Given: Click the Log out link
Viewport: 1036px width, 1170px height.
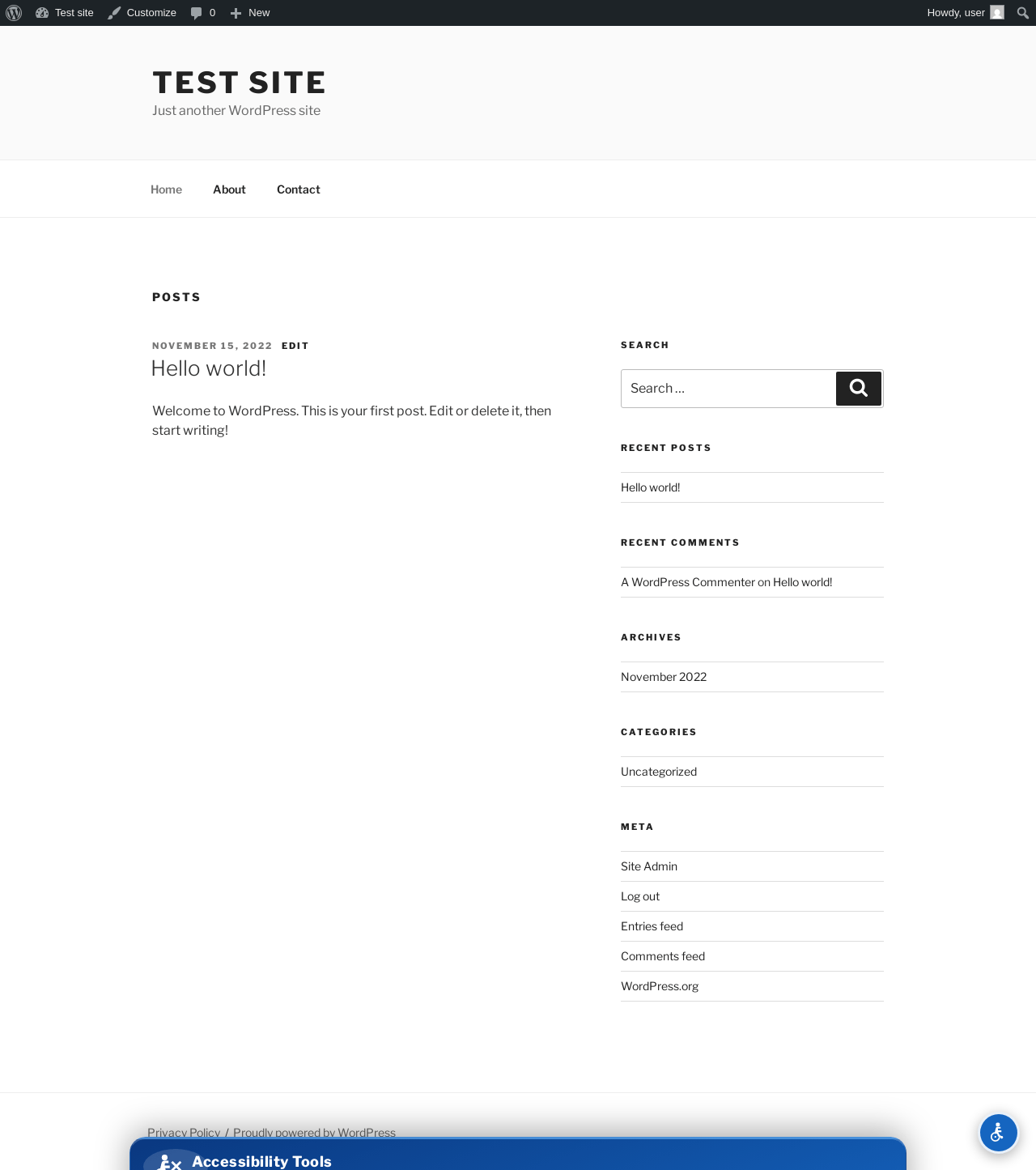Looking at the screenshot, I should [x=640, y=896].
